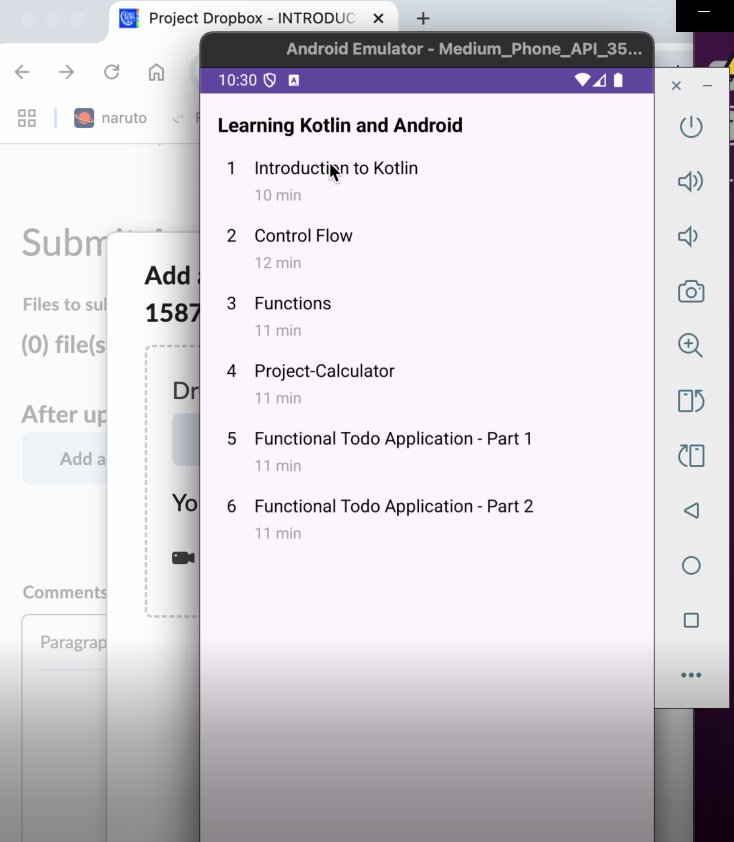Open a new browser tab
Screen dimensions: 734x842
423,19
